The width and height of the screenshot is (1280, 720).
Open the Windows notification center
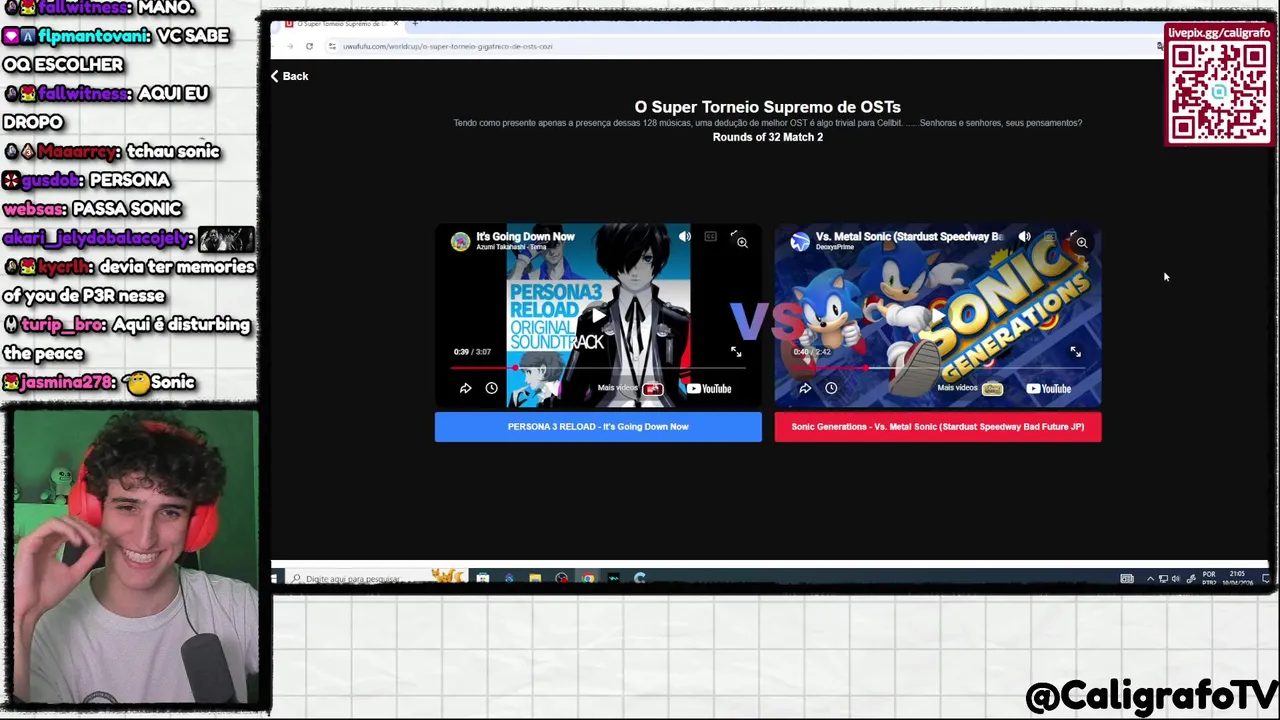click(1265, 579)
